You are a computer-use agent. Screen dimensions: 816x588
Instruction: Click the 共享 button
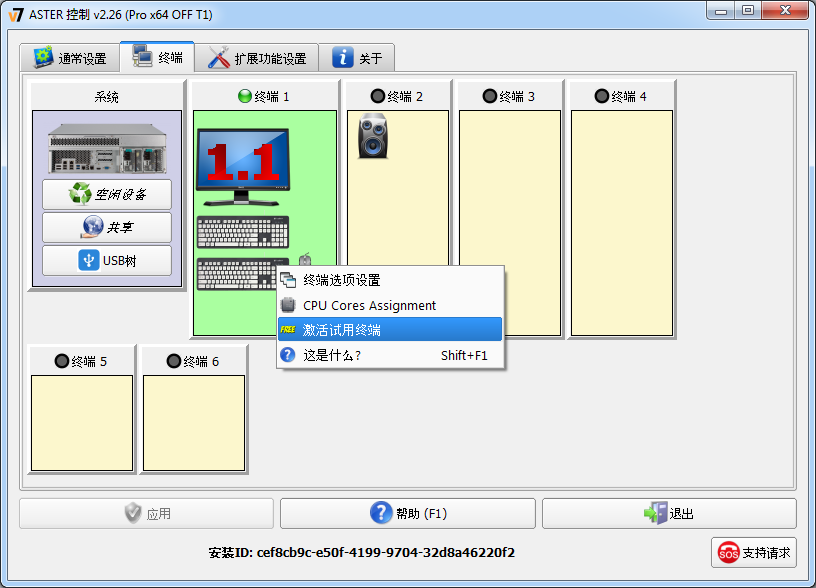[107, 227]
